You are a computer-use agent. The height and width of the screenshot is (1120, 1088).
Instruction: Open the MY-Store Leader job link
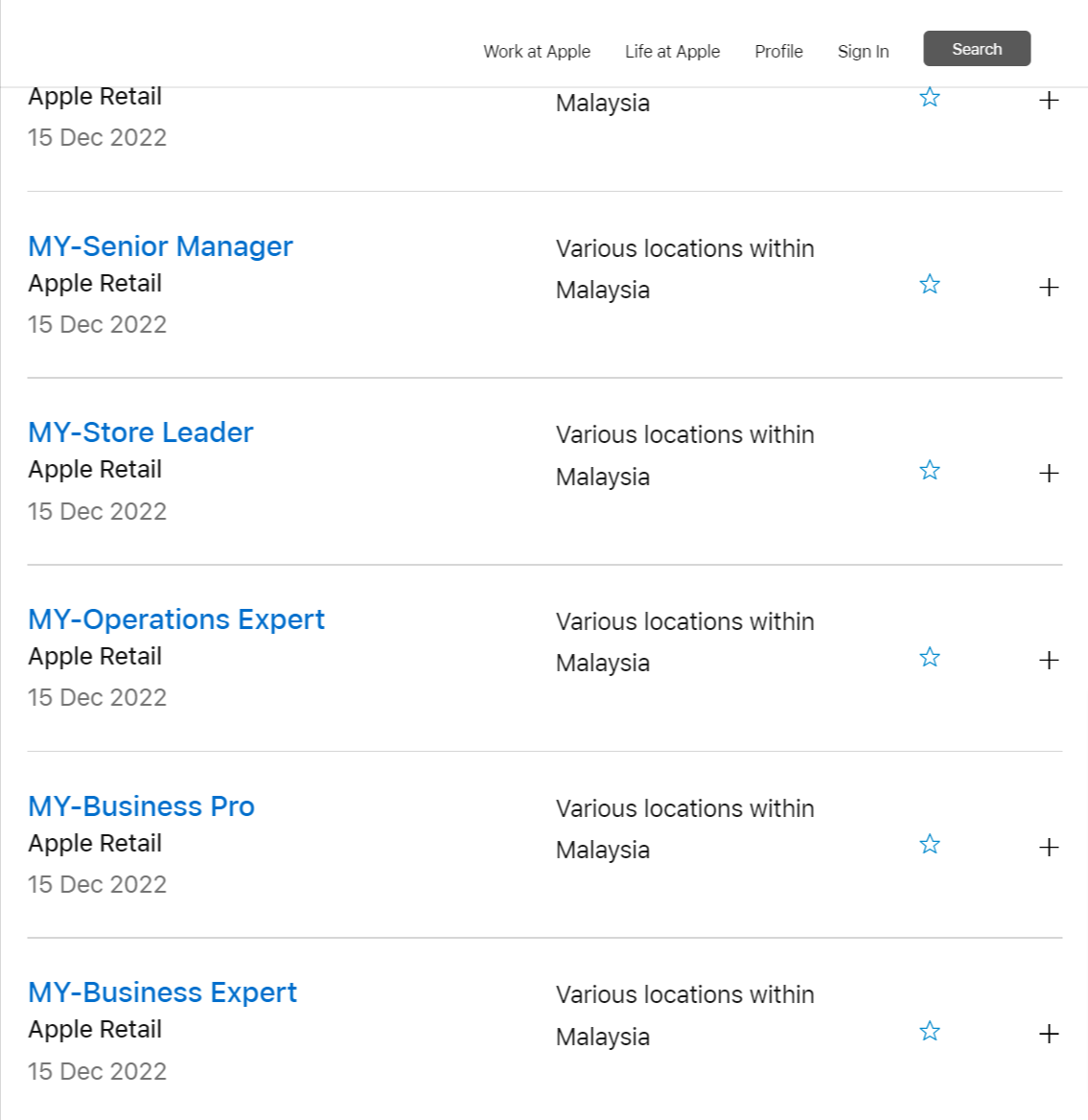[x=141, y=432]
